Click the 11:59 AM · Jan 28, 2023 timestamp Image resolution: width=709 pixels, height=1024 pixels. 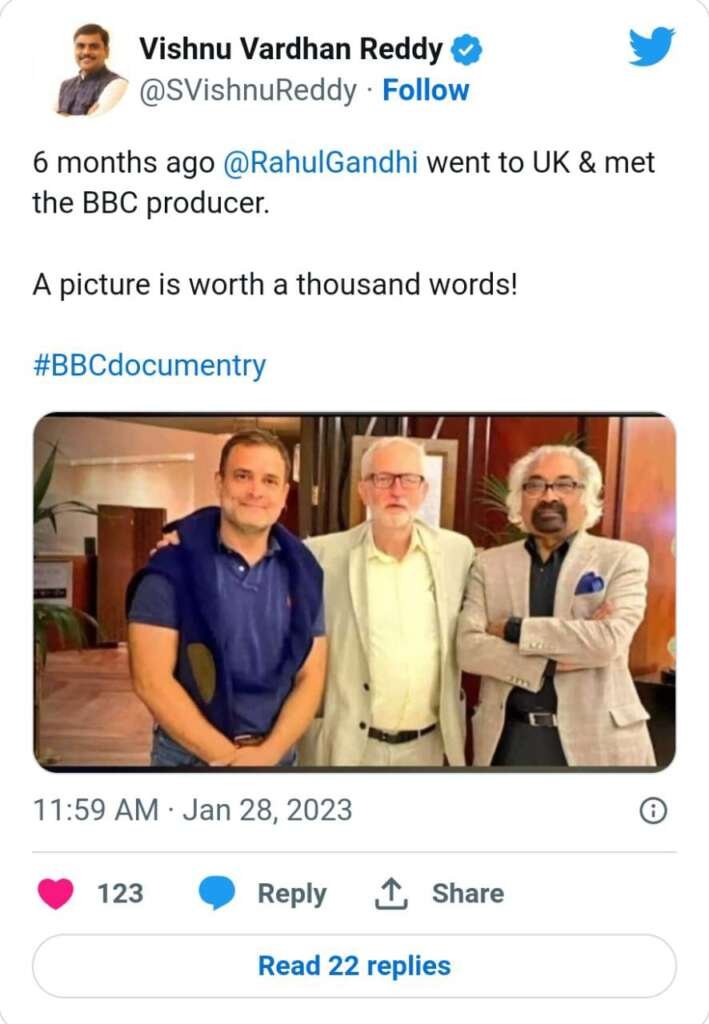192,810
